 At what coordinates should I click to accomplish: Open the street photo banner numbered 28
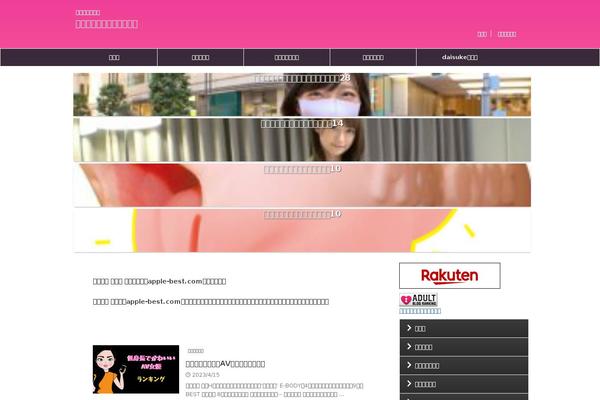pos(302,95)
